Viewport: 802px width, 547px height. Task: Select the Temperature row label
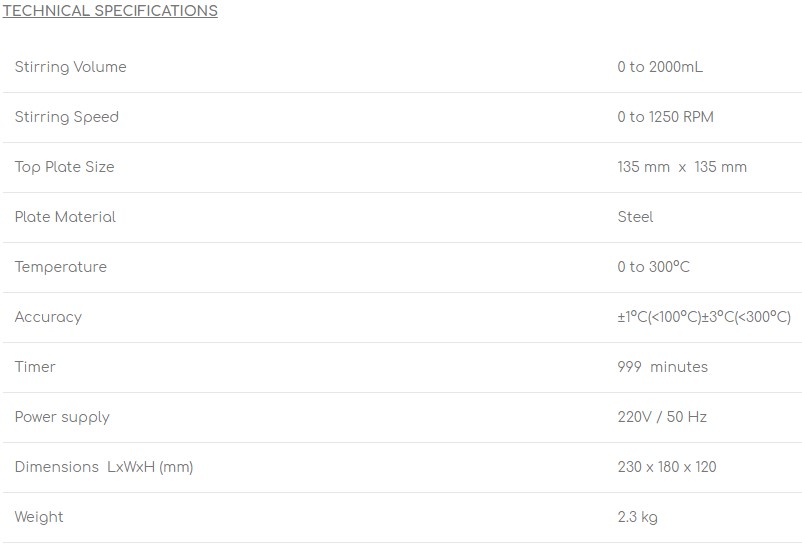61,267
